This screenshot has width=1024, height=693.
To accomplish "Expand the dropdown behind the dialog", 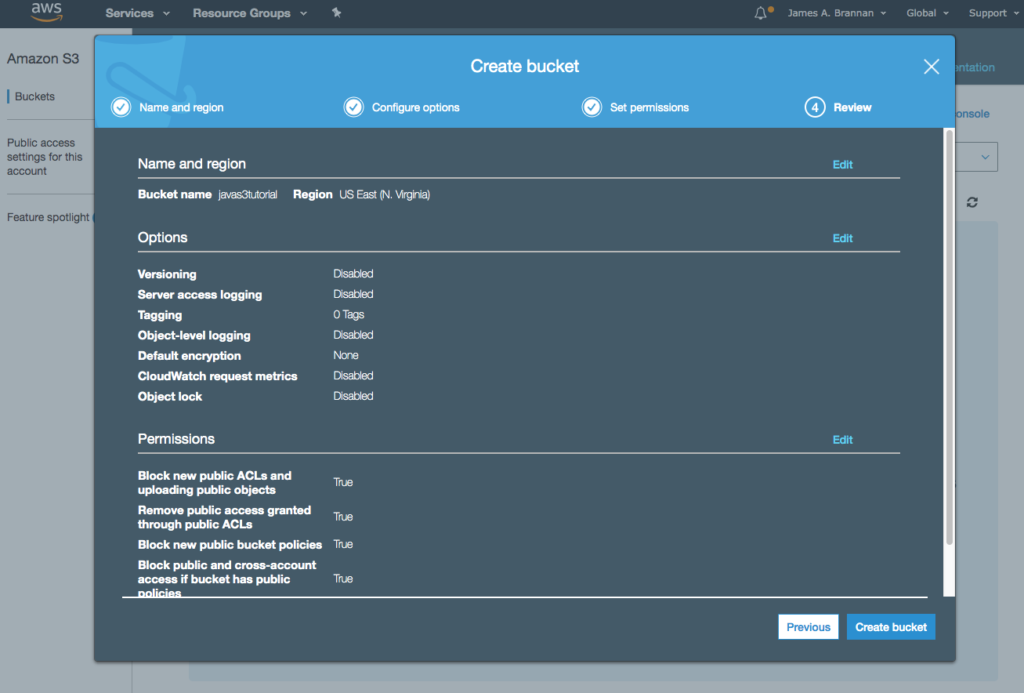I will (985, 157).
